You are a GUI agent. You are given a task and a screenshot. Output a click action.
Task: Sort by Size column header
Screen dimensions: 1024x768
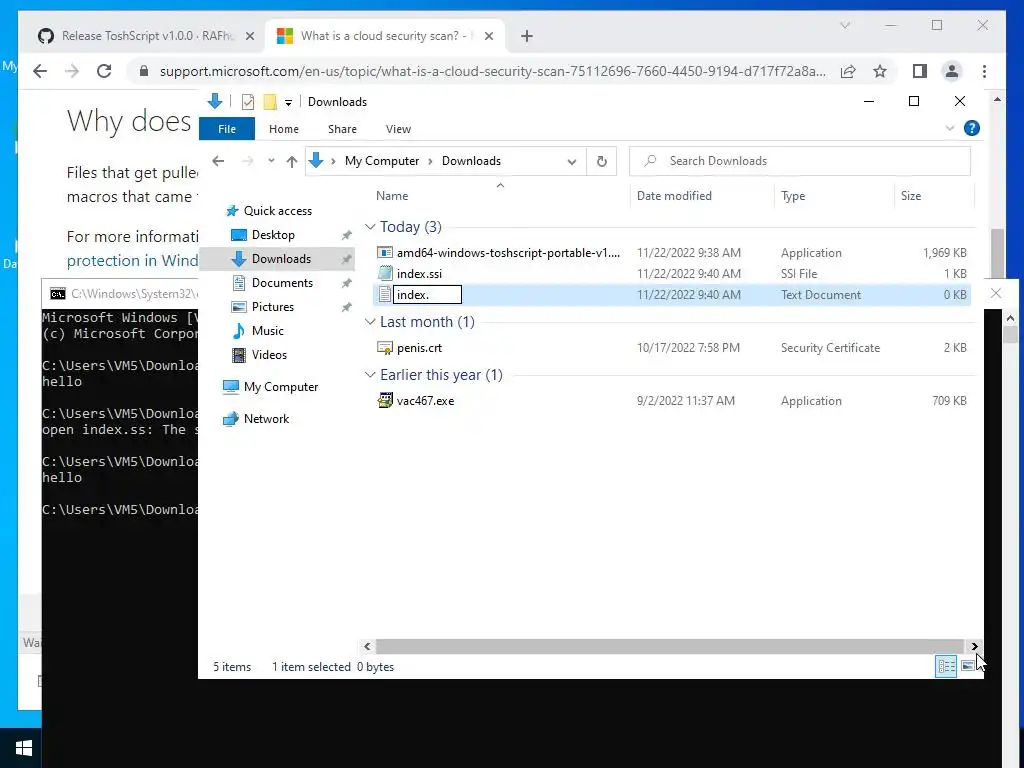[934, 195]
